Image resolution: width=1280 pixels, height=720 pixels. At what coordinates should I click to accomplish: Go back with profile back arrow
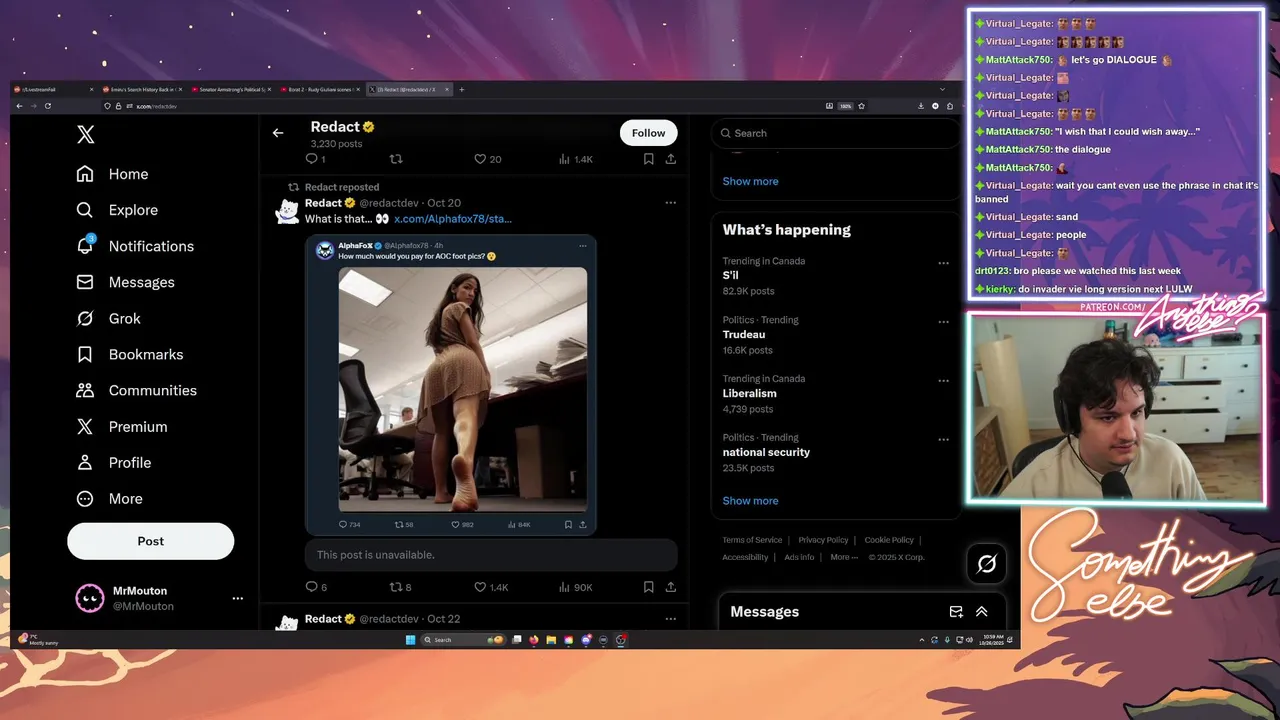point(278,132)
